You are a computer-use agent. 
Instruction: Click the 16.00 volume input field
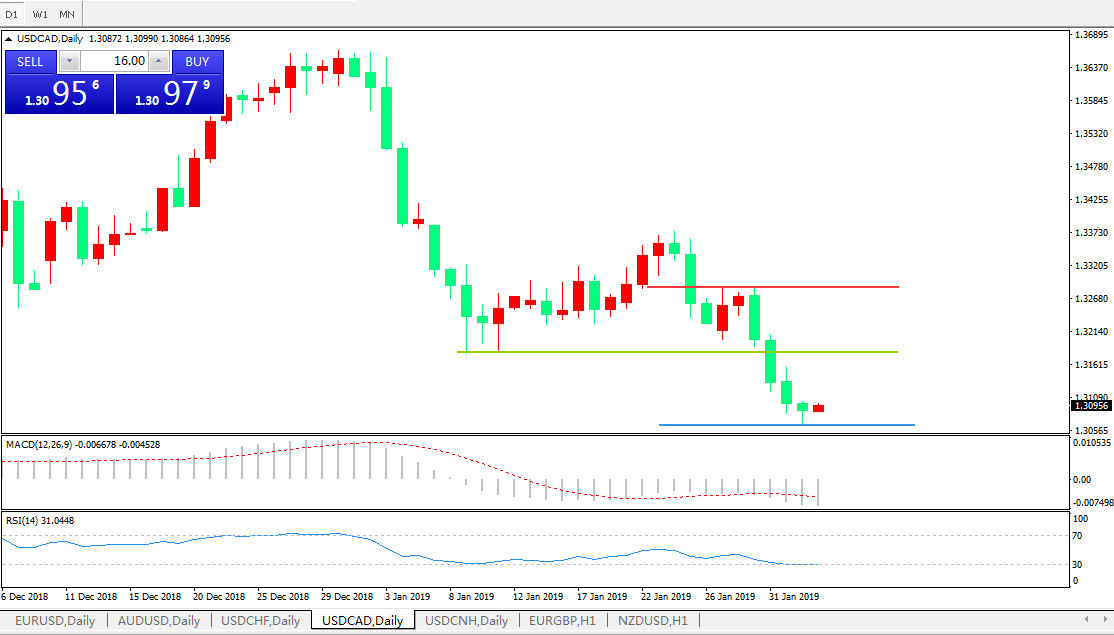[114, 61]
